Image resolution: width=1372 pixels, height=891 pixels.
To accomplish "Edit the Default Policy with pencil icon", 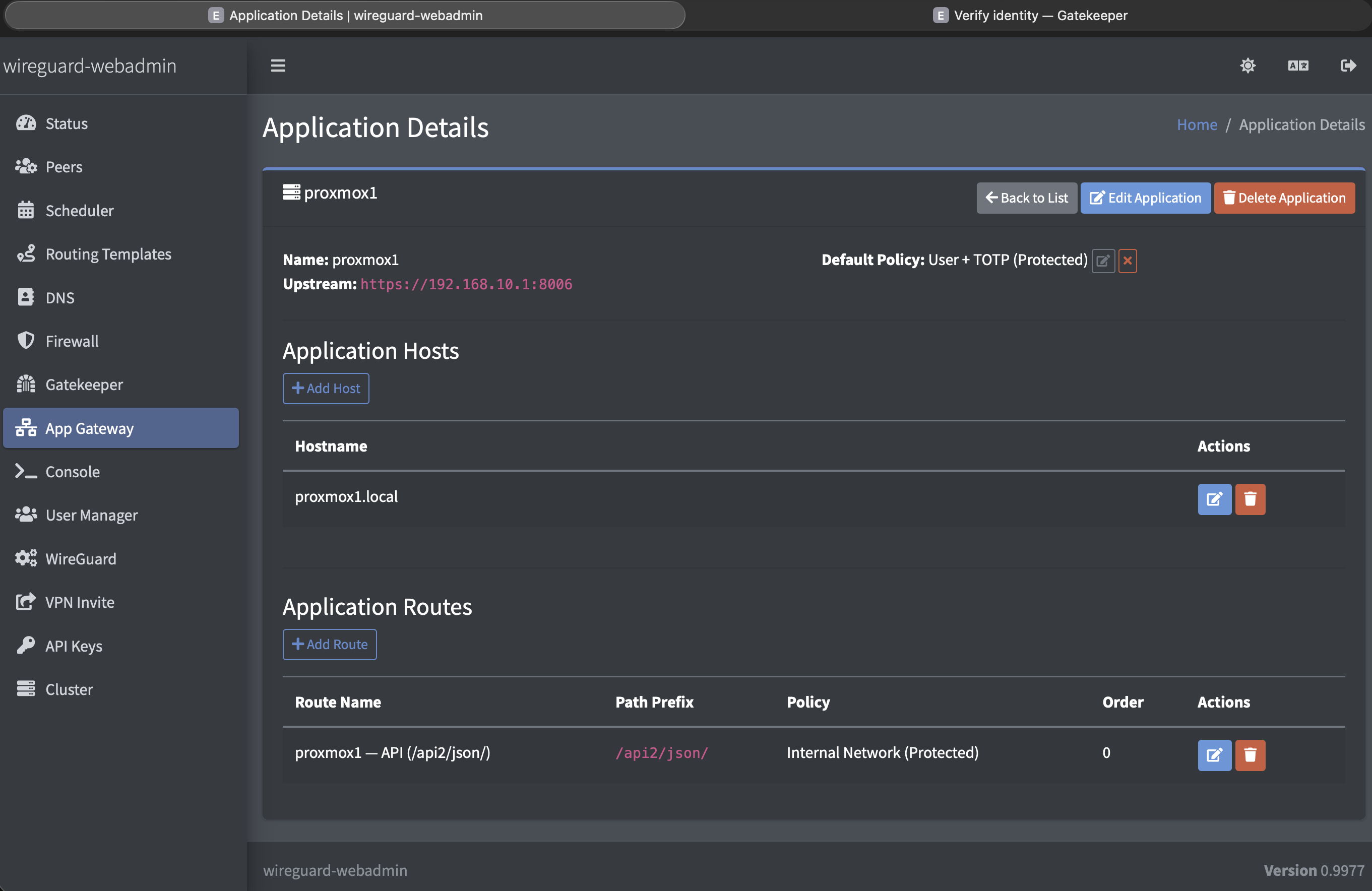I will [1103, 261].
